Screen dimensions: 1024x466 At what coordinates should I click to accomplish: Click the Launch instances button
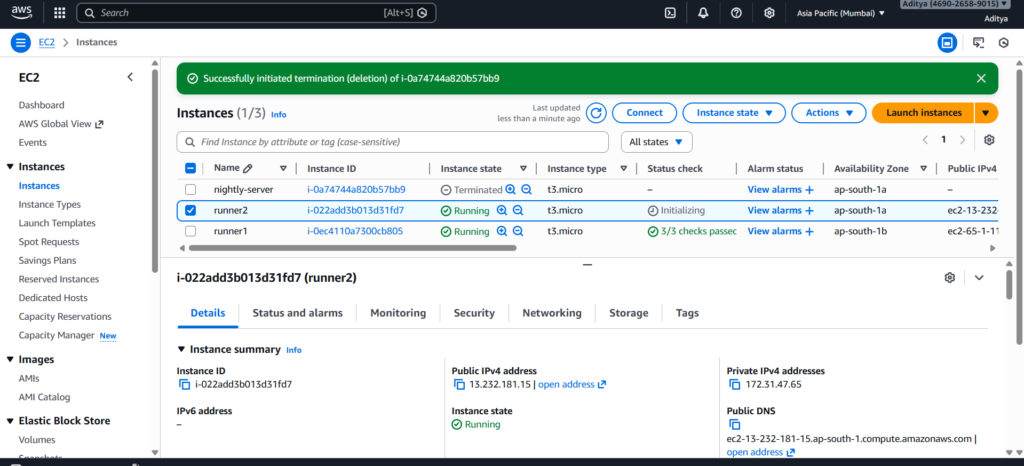tap(923, 113)
